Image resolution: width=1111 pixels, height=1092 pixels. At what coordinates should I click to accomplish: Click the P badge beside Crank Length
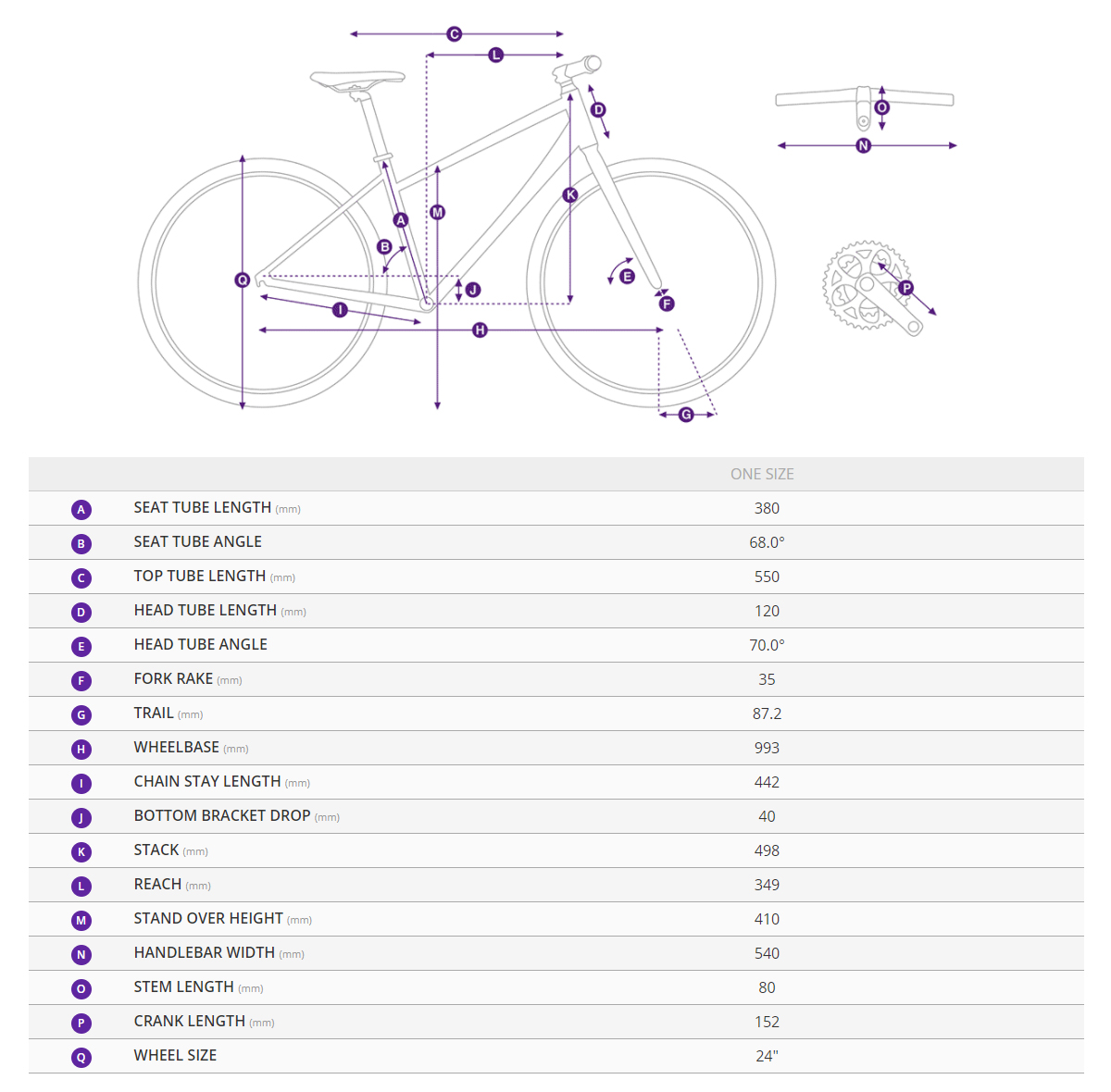pyautogui.click(x=81, y=1023)
